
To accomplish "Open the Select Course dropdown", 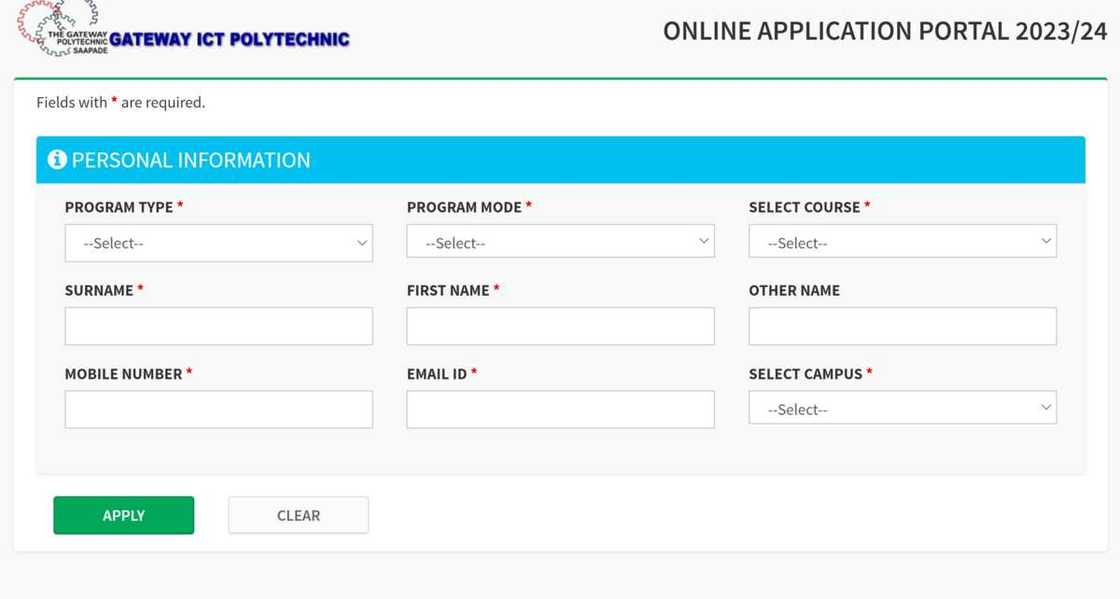I will coord(902,242).
